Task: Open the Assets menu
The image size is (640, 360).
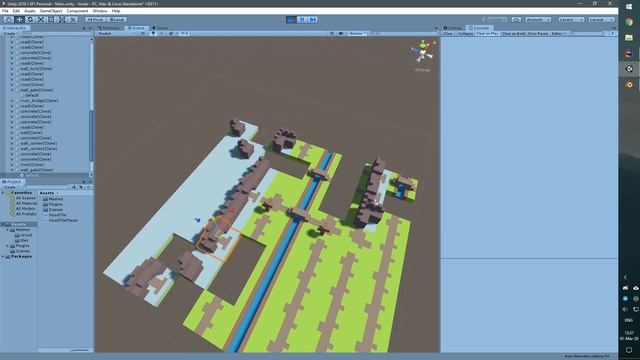Action: click(29, 11)
